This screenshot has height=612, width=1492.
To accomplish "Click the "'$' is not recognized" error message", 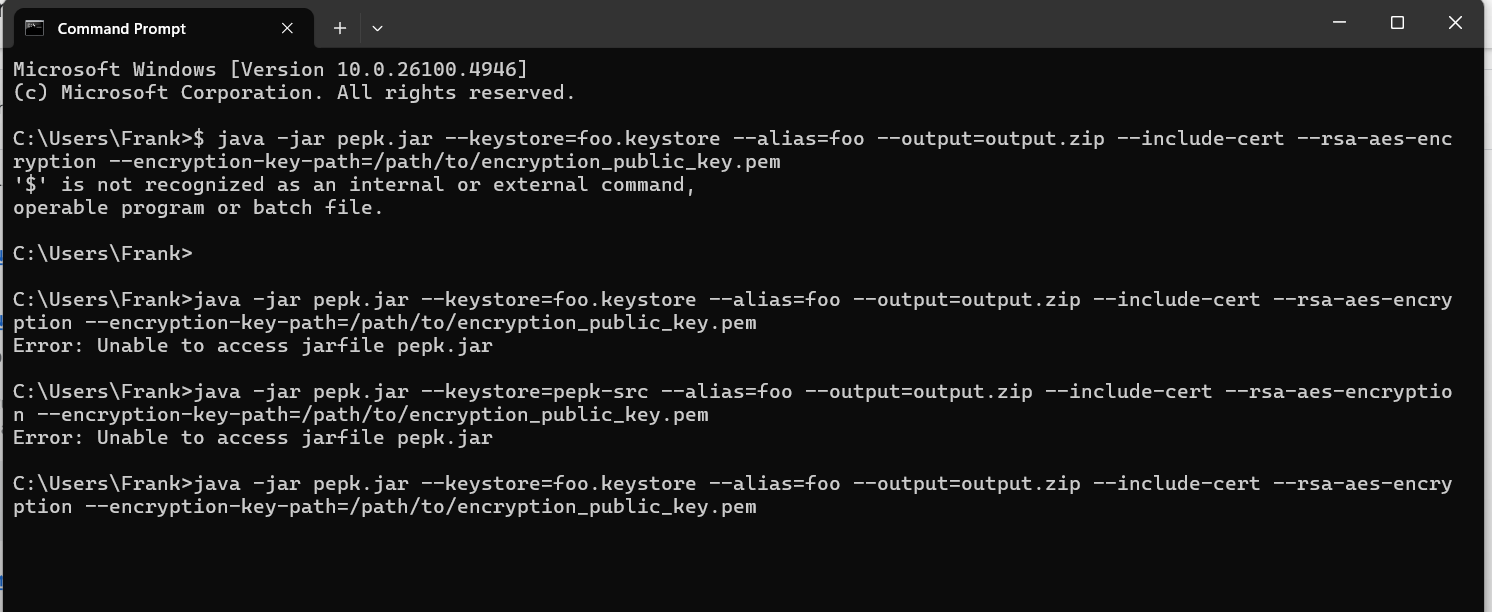I will pos(354,185).
